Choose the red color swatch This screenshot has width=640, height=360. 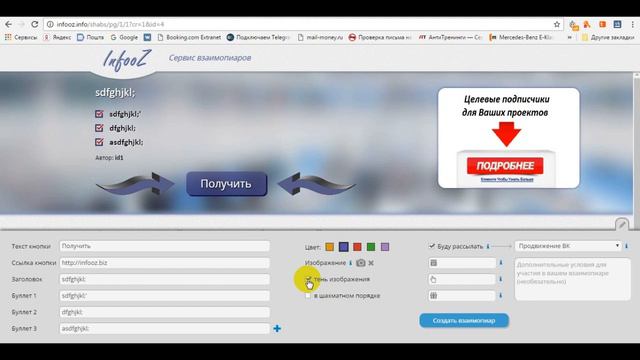(357, 247)
